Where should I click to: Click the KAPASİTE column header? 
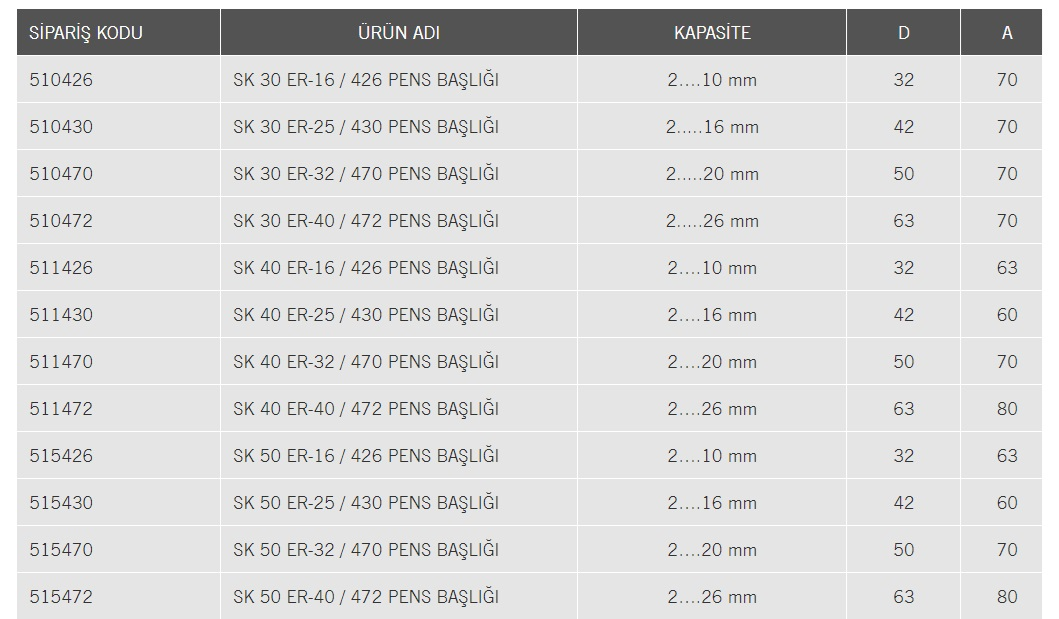tap(712, 32)
